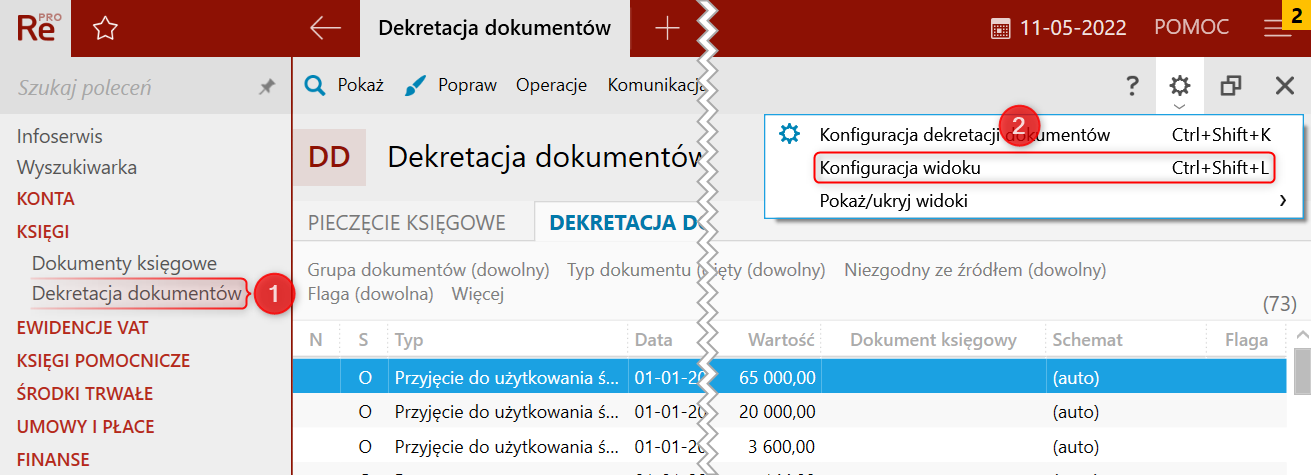The width and height of the screenshot is (1311, 475).
Task: Click the vertical scrollbar thumb
Action: [1300, 373]
